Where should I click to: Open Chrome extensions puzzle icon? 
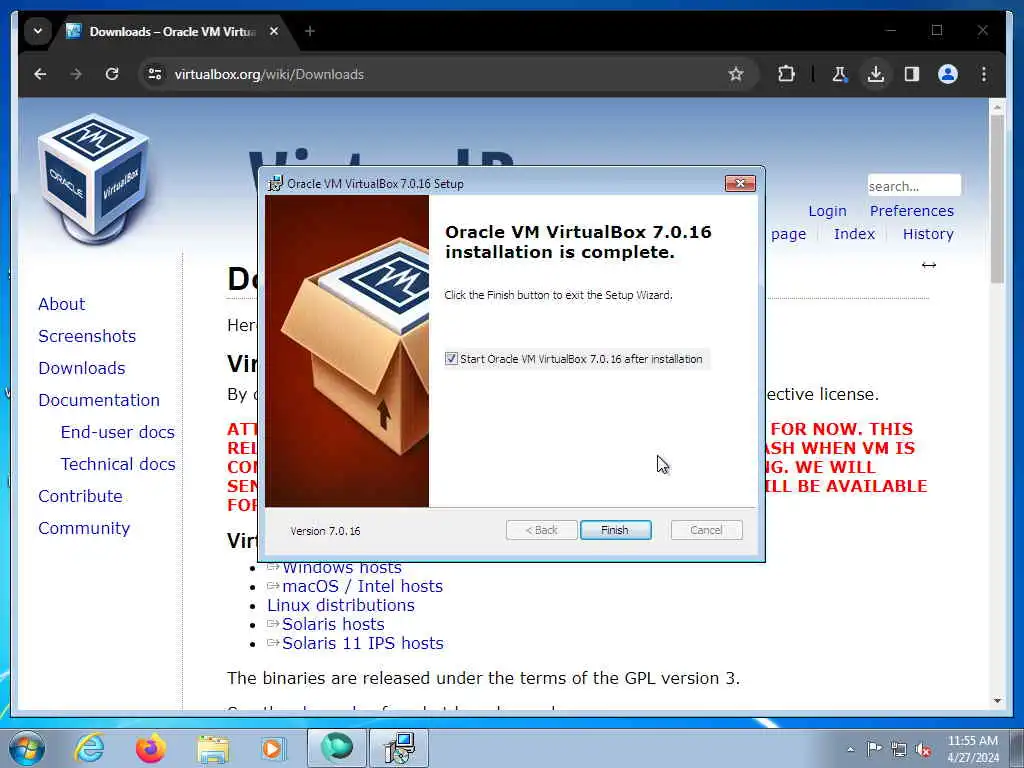pyautogui.click(x=786, y=74)
